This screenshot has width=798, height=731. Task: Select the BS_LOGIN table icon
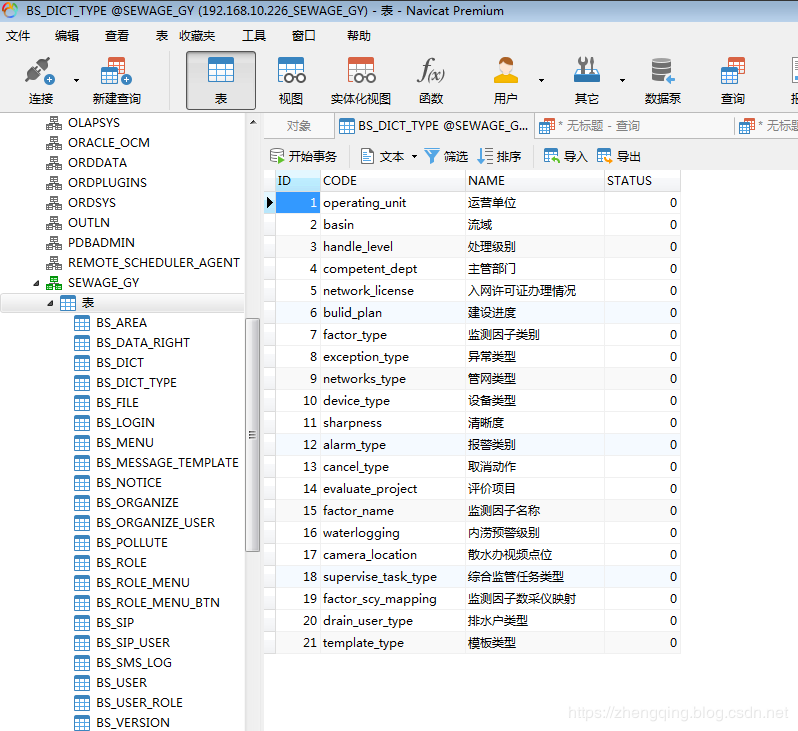pyautogui.click(x=82, y=423)
